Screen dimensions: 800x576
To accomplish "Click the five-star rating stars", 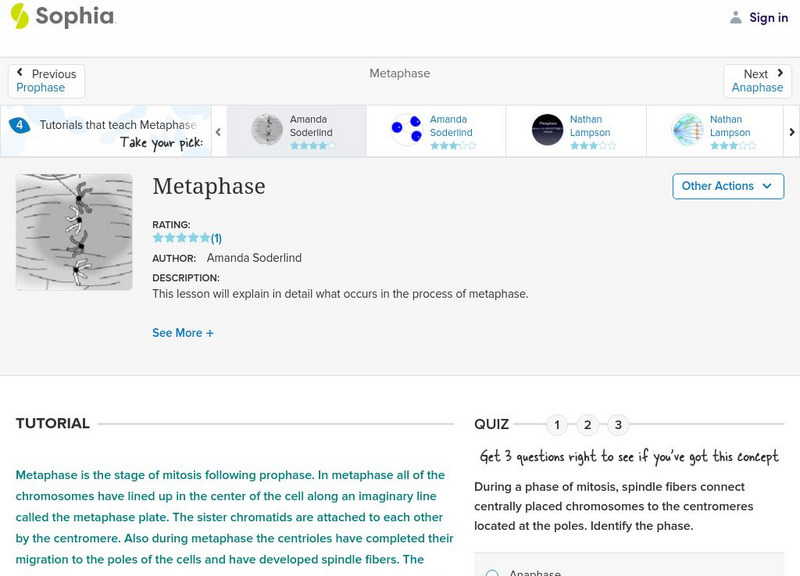I will click(x=181, y=238).
